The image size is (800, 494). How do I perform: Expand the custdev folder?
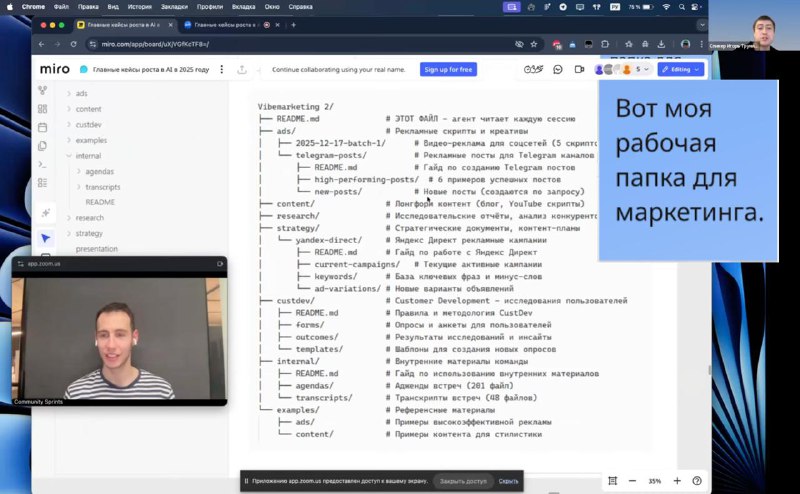pyautogui.click(x=69, y=125)
